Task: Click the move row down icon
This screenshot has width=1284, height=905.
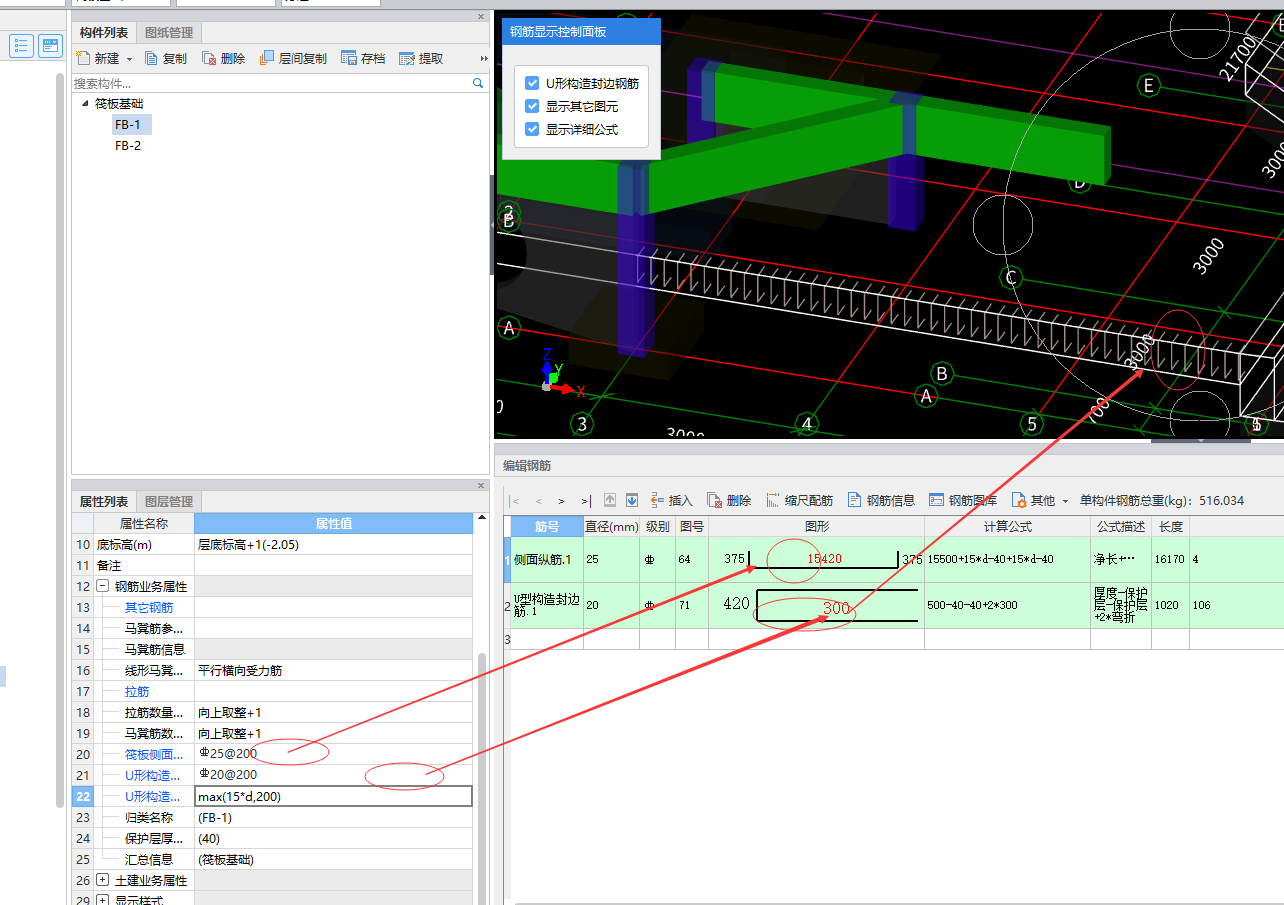Action: pyautogui.click(x=632, y=500)
